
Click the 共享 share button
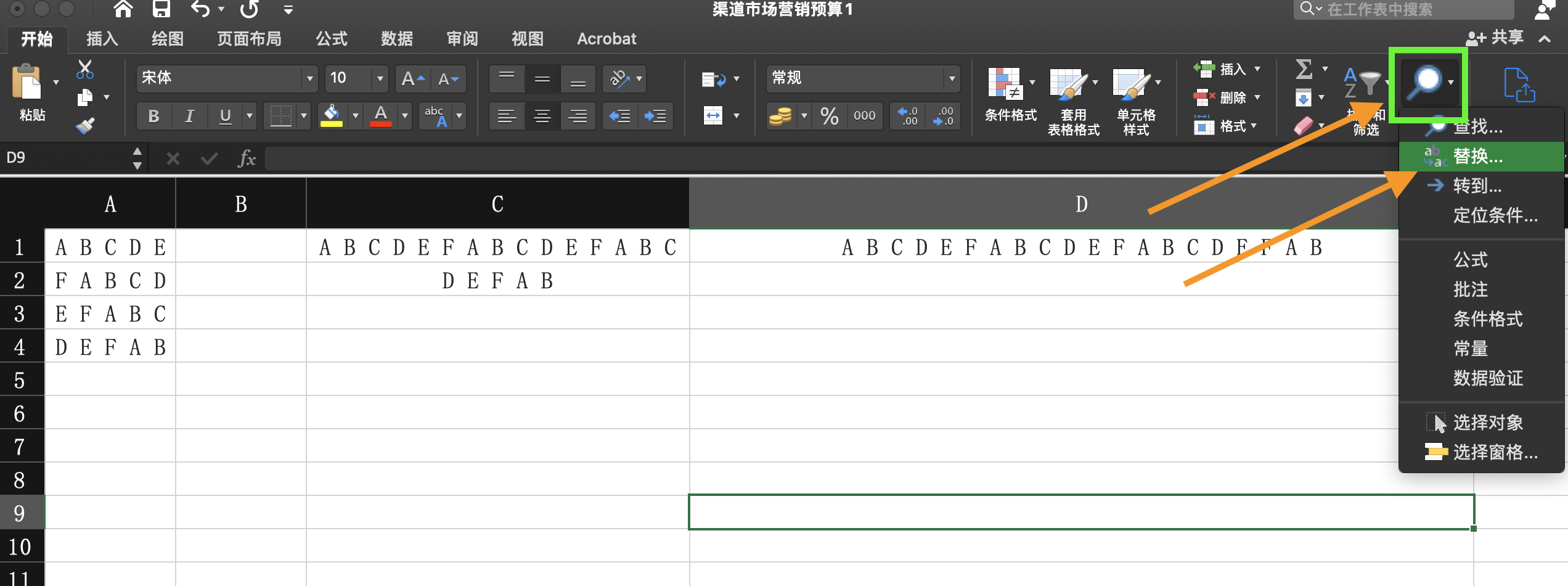(1495, 38)
